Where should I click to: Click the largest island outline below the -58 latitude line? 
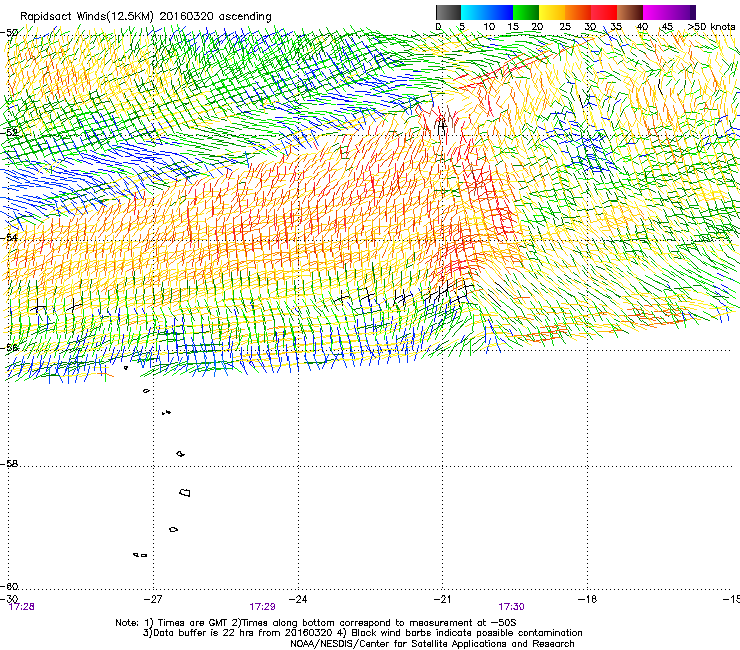pyautogui.click(x=185, y=492)
